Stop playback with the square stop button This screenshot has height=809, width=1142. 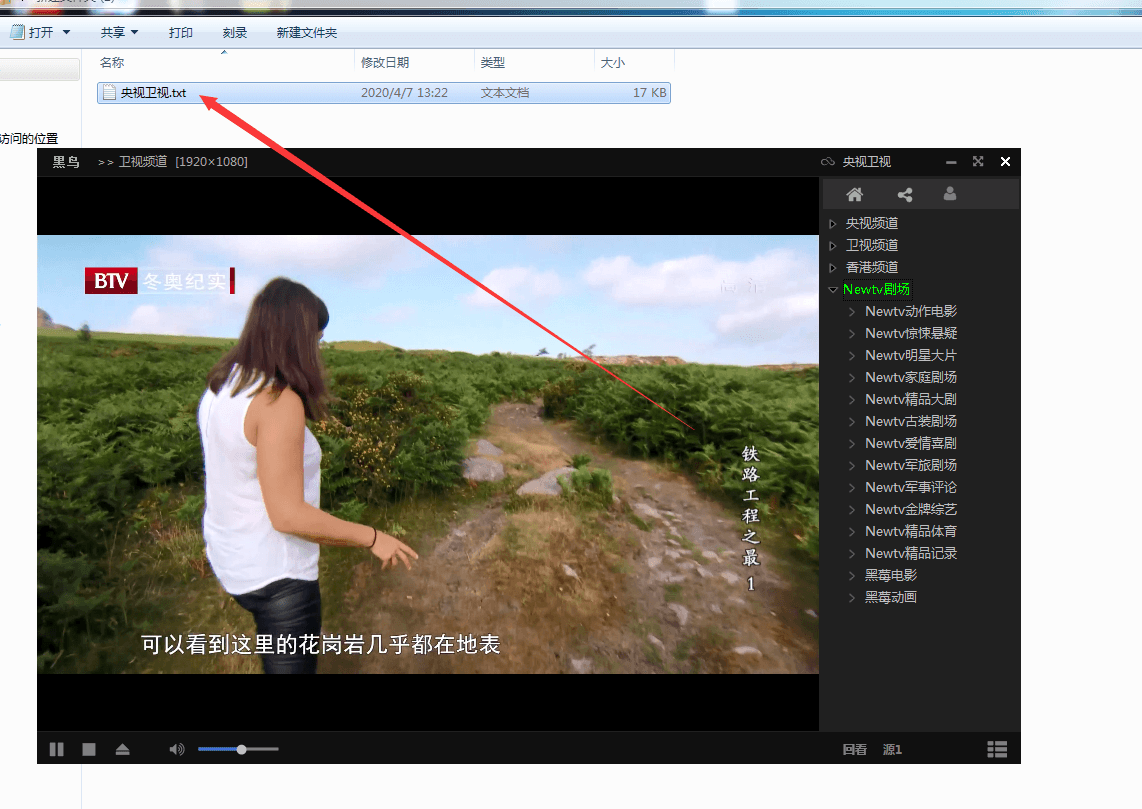click(89, 749)
